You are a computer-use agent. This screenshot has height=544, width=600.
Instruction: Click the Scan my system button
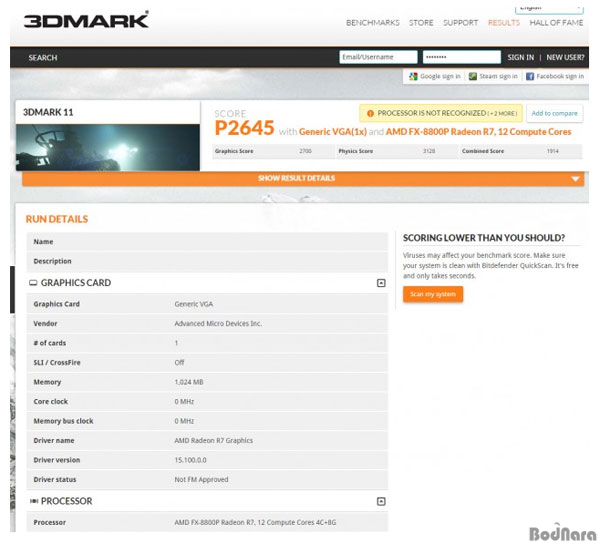(433, 294)
